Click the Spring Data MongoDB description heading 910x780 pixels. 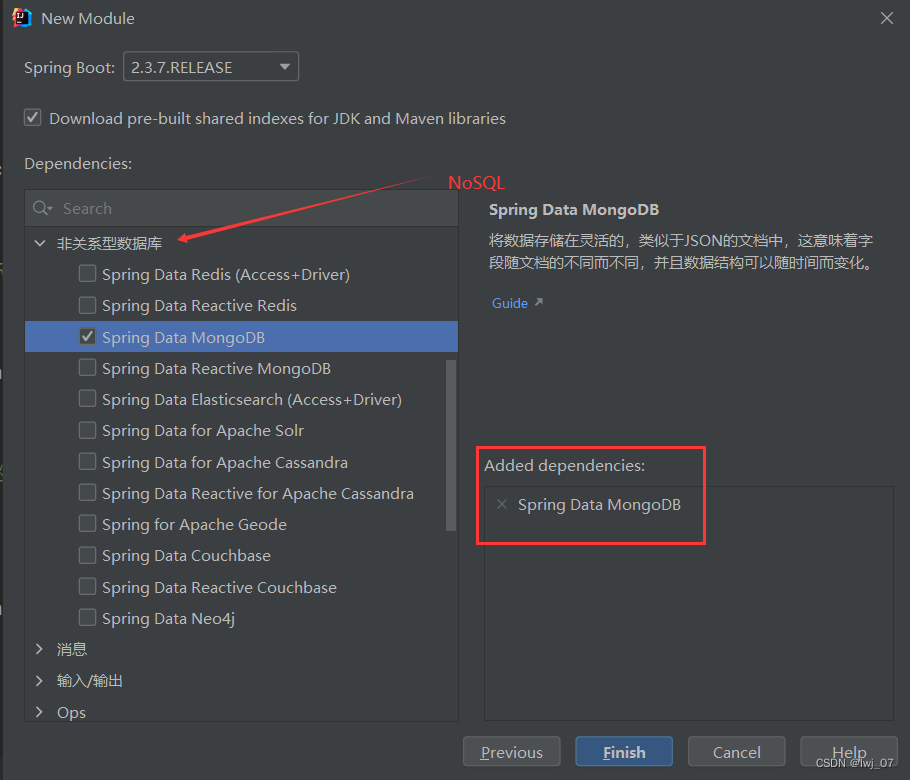573,210
